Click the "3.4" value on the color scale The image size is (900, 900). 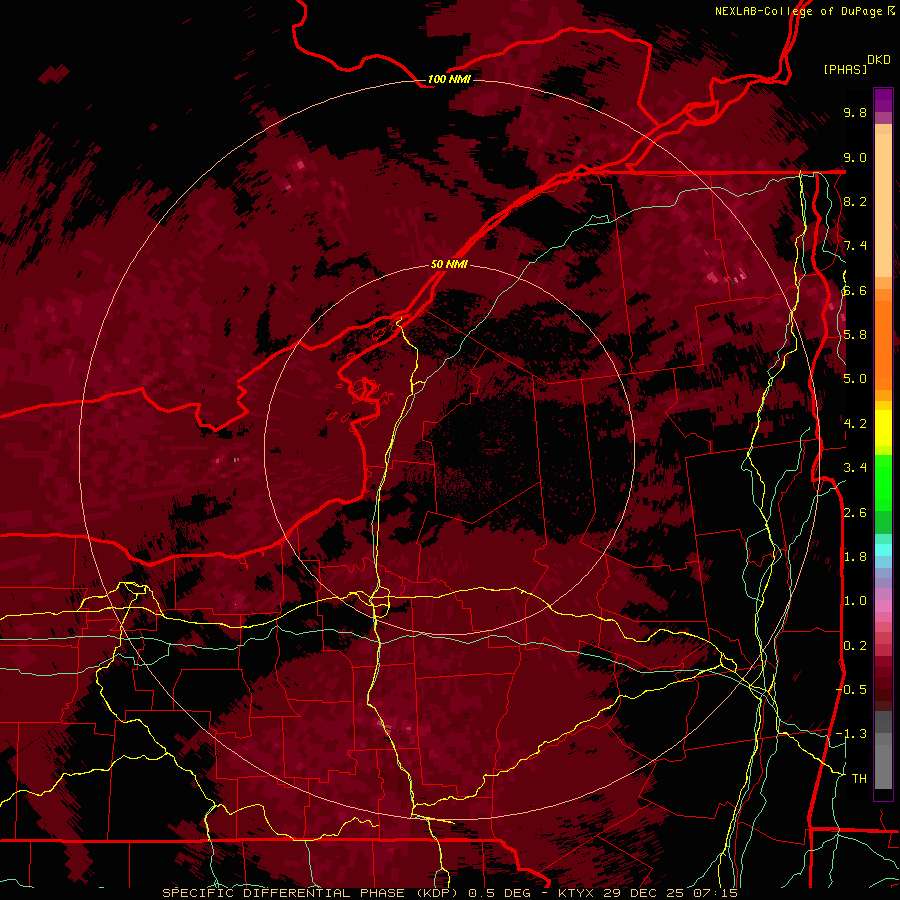[x=855, y=468]
